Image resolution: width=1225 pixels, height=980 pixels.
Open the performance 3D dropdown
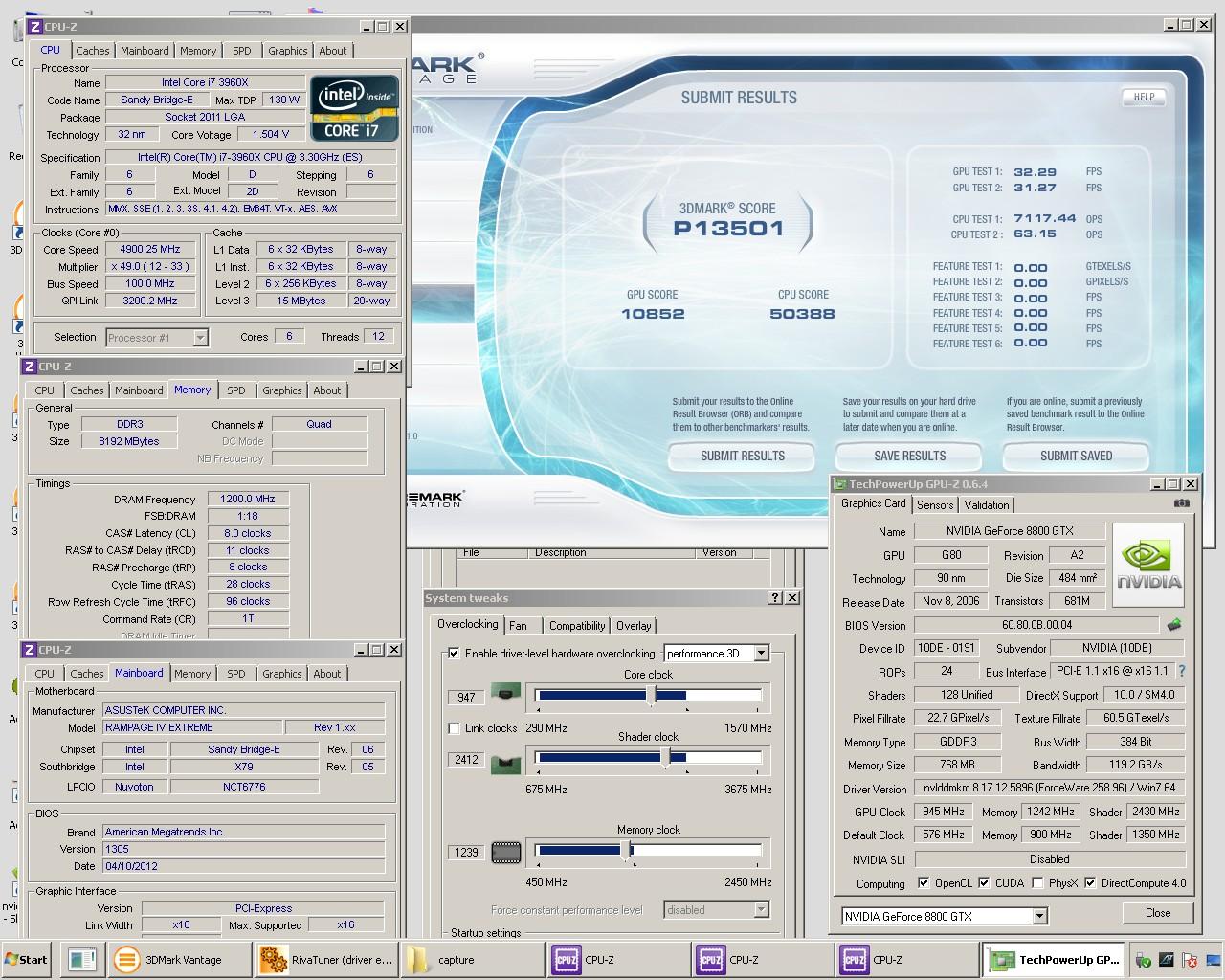pyautogui.click(x=761, y=654)
